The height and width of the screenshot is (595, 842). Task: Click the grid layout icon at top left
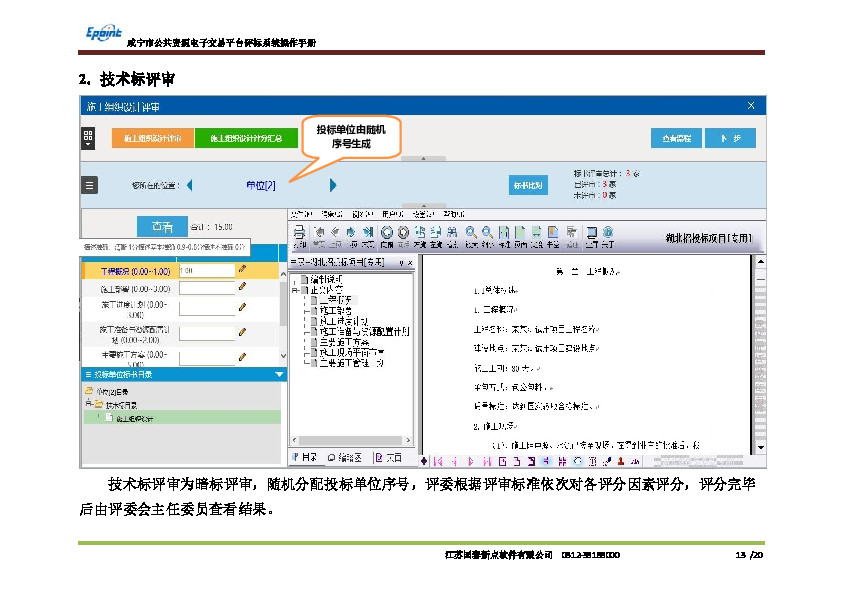tap(88, 136)
